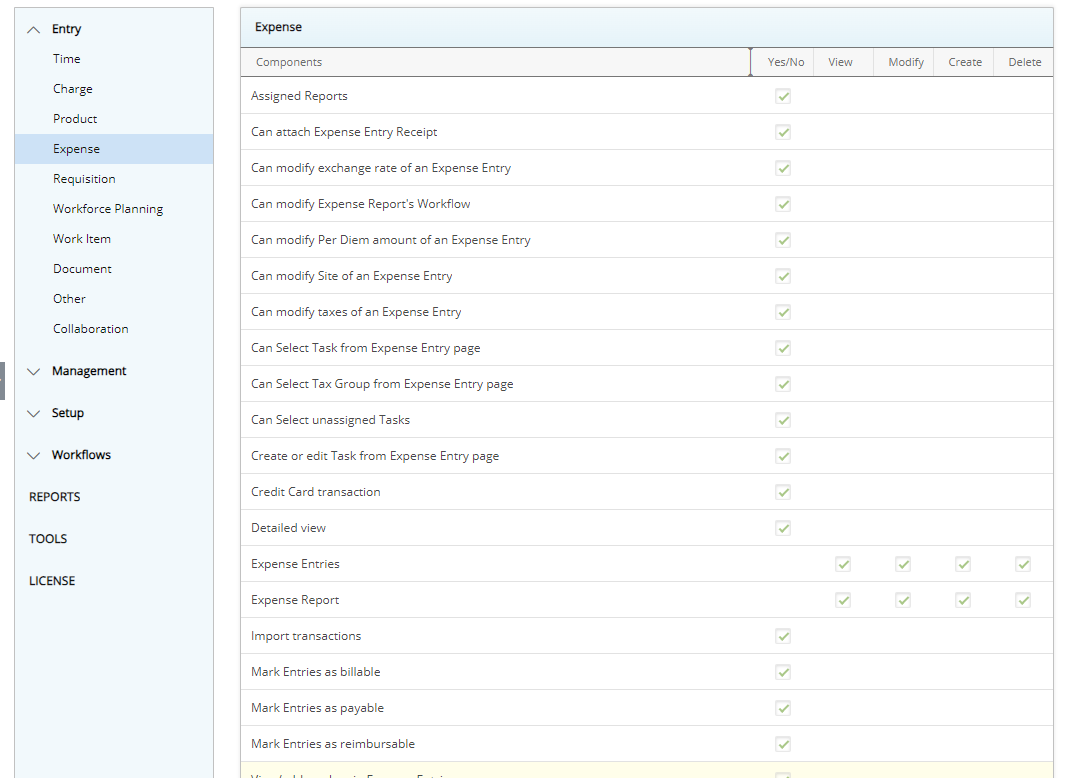Toggle Can Select Tax Group checkbox
This screenshot has height=778, width=1076.
(783, 384)
